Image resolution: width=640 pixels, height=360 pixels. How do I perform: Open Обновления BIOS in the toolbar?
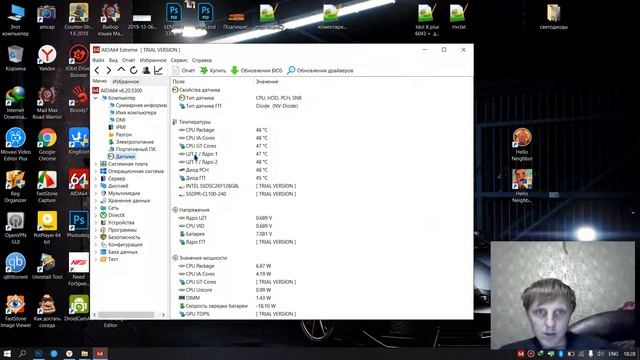(256, 70)
